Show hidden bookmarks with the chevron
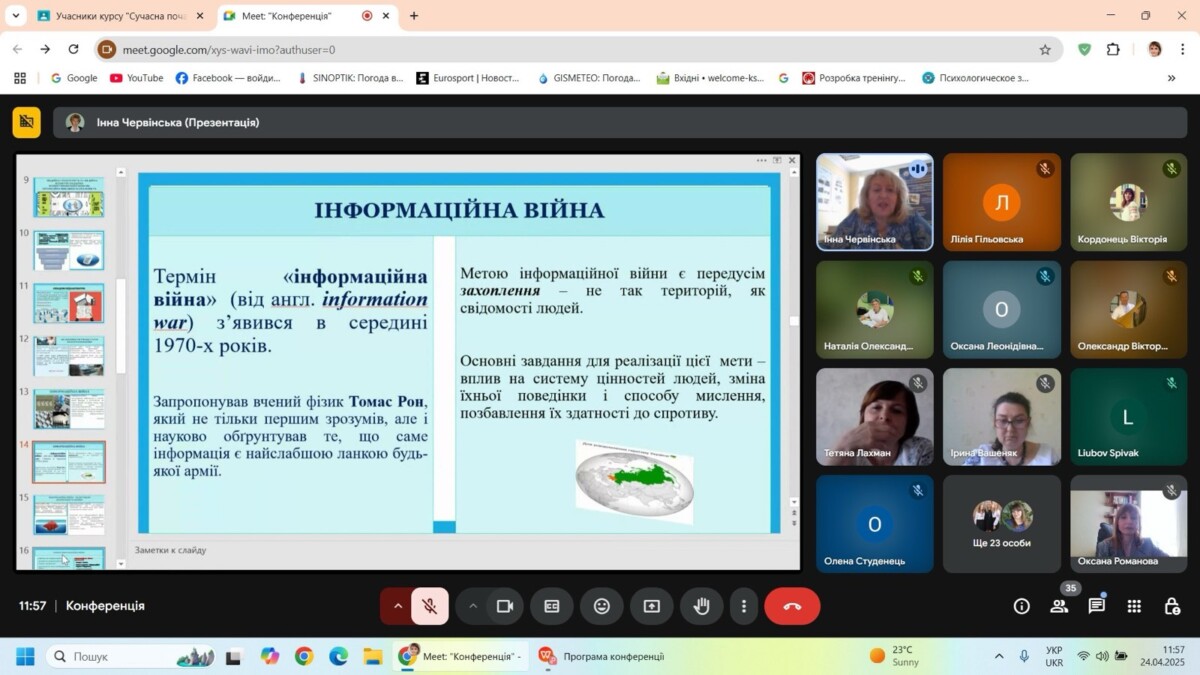 coord(1171,78)
